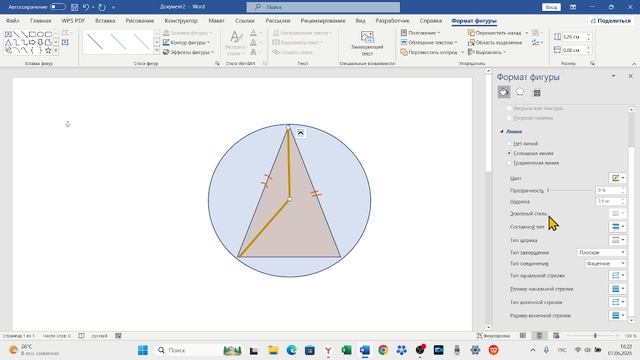Viewport: 640px width, 360px height.
Task: Redo the action
Action: click(x=102, y=7)
